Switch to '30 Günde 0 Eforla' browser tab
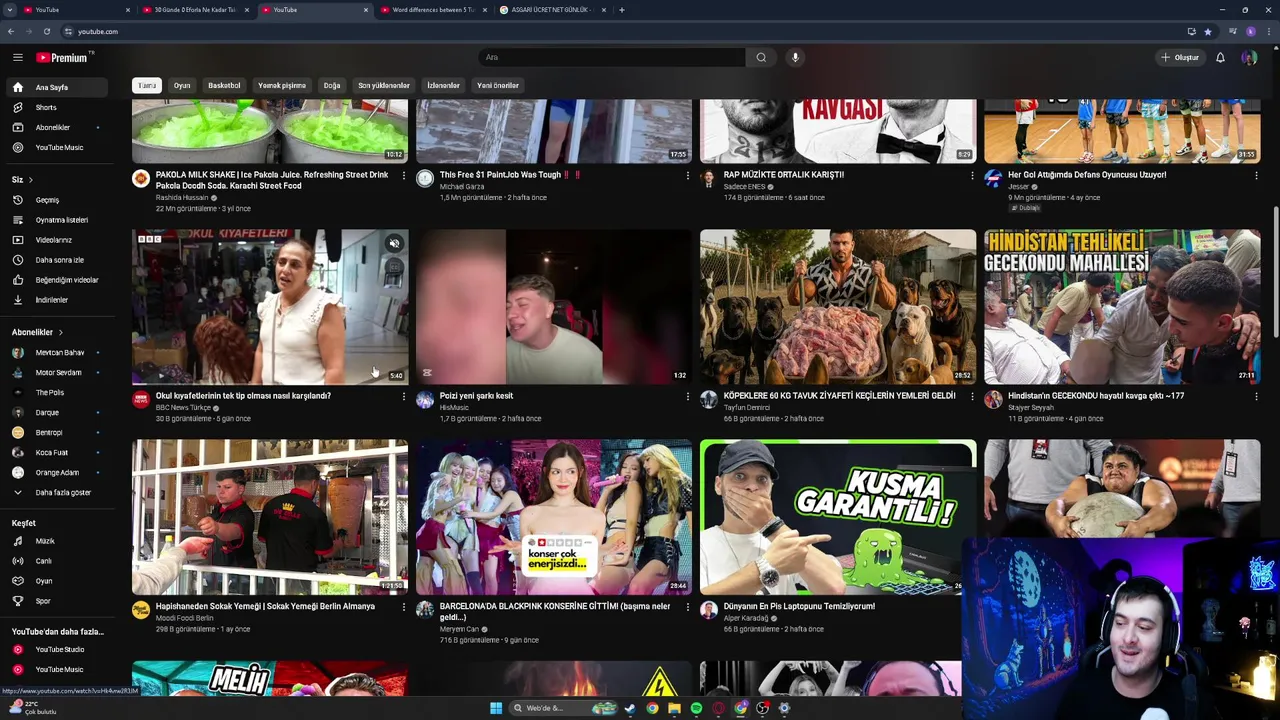The width and height of the screenshot is (1280, 720). (x=195, y=10)
